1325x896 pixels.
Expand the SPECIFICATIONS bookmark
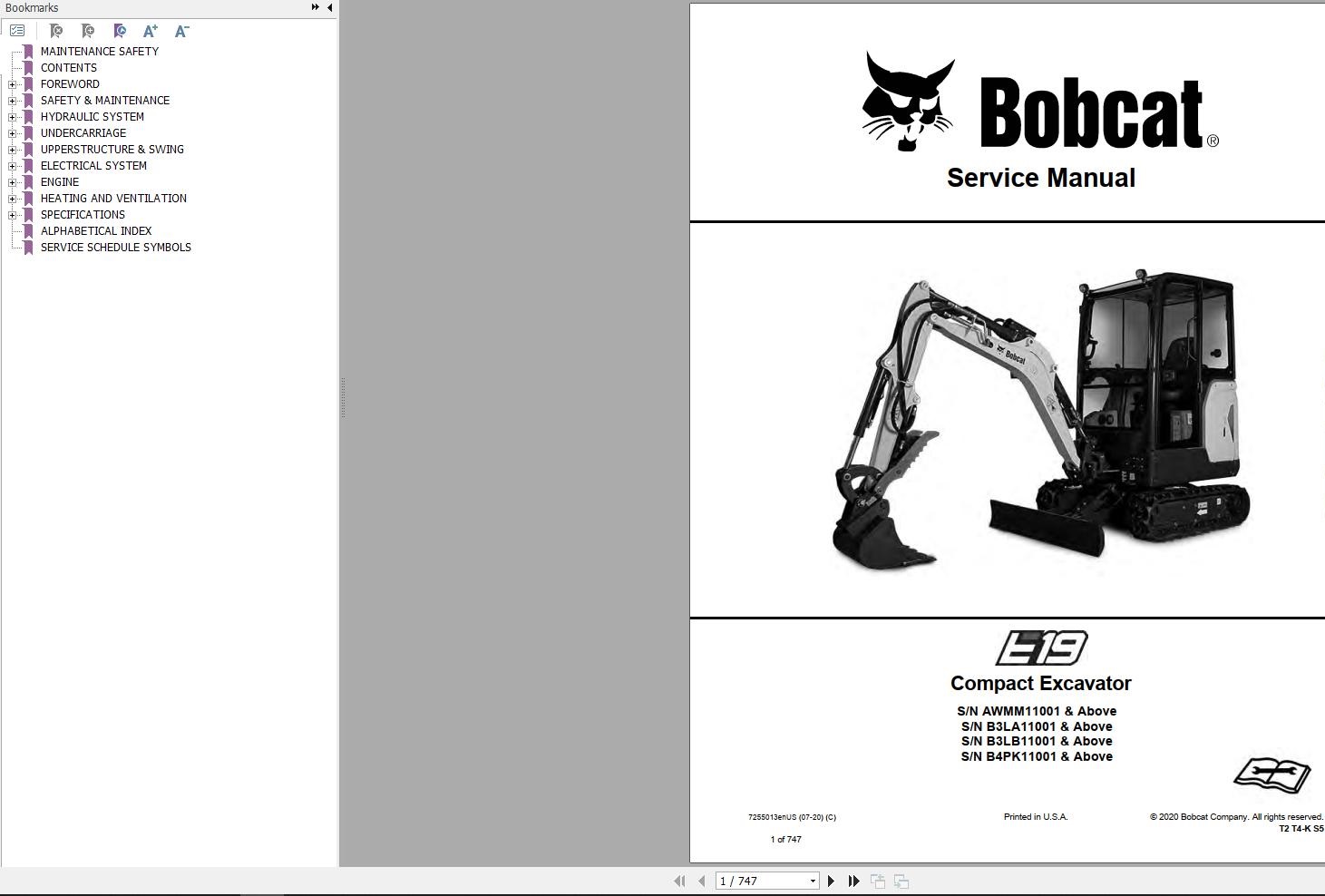click(12, 215)
